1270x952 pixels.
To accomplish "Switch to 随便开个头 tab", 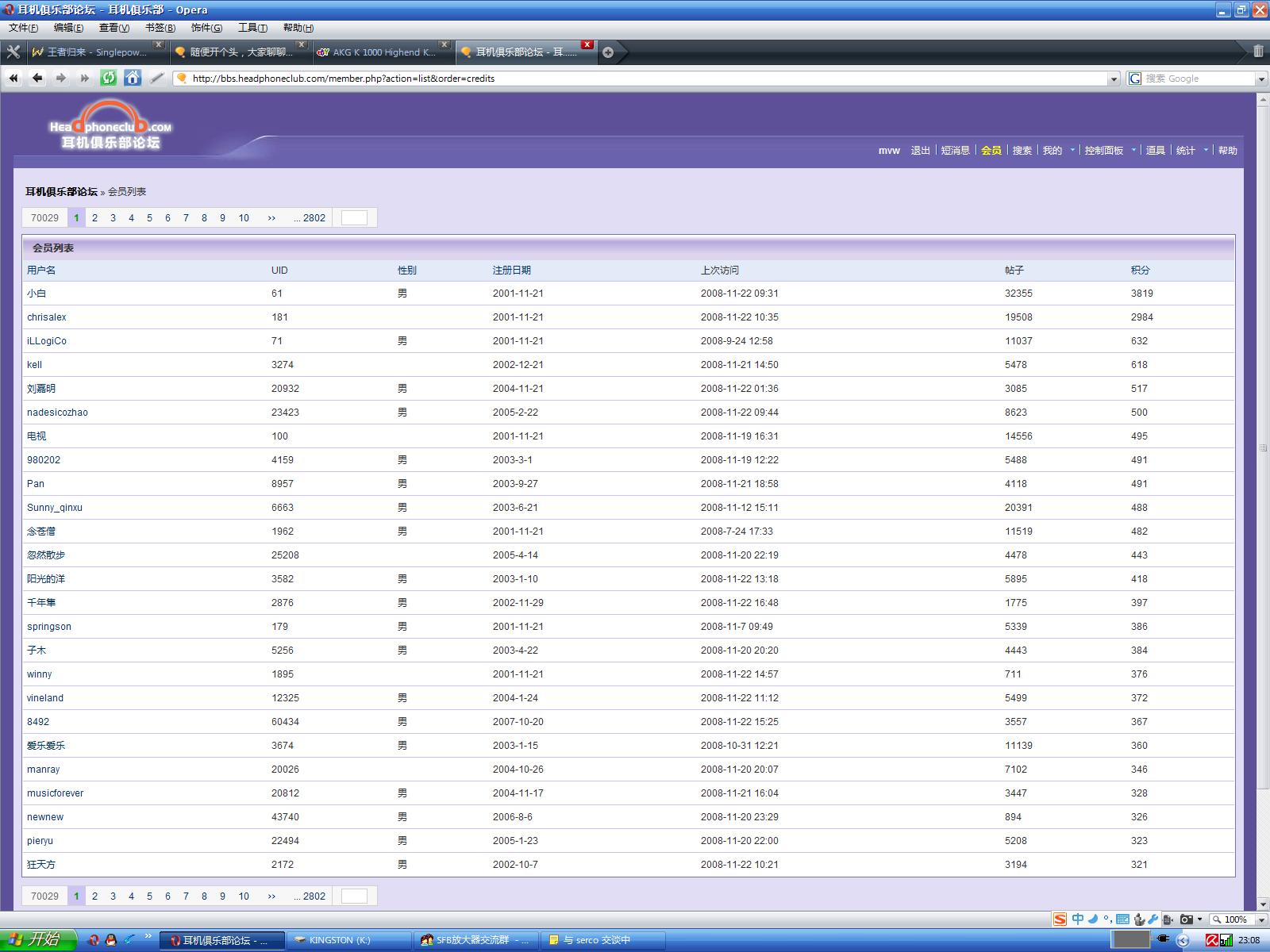I will point(241,52).
